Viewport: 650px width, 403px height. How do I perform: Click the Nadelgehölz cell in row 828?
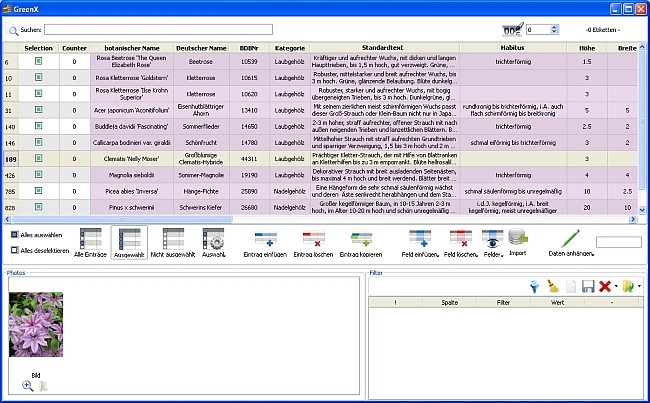click(290, 207)
